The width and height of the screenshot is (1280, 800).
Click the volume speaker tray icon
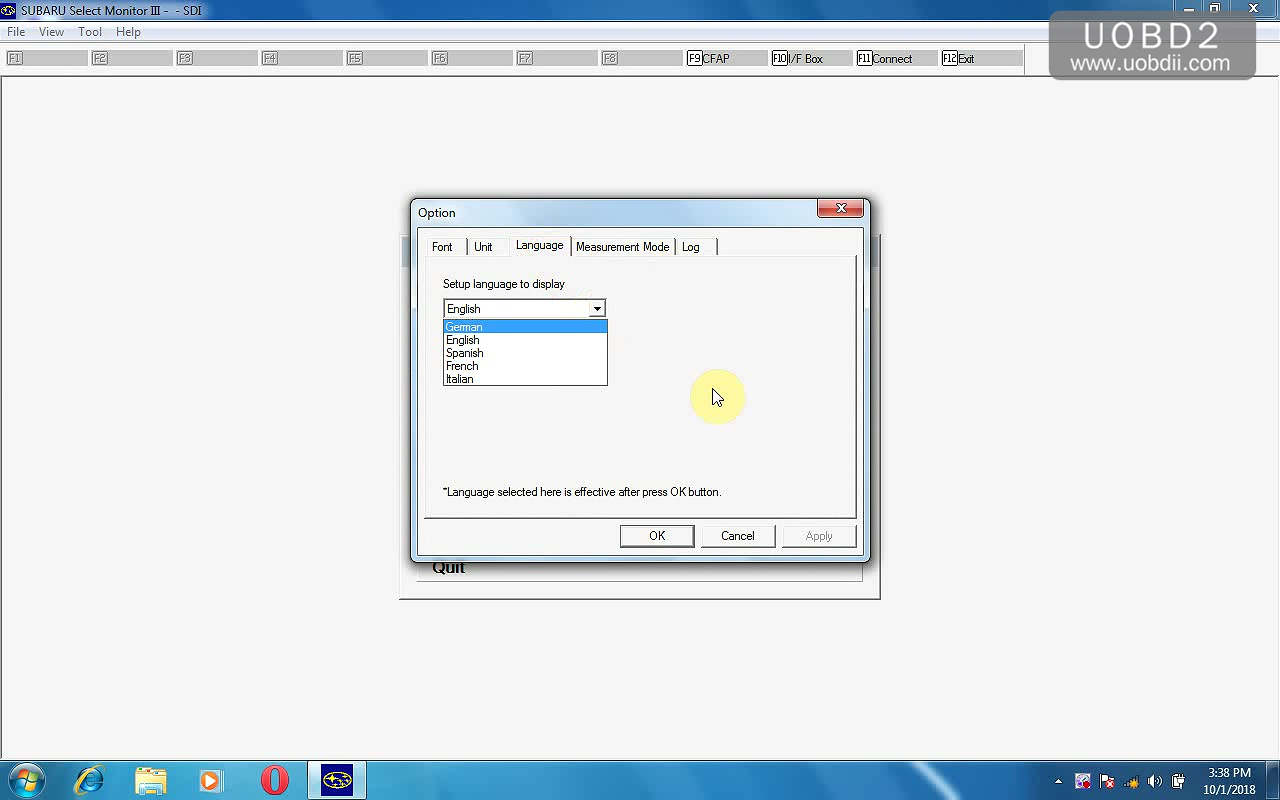tap(1155, 781)
